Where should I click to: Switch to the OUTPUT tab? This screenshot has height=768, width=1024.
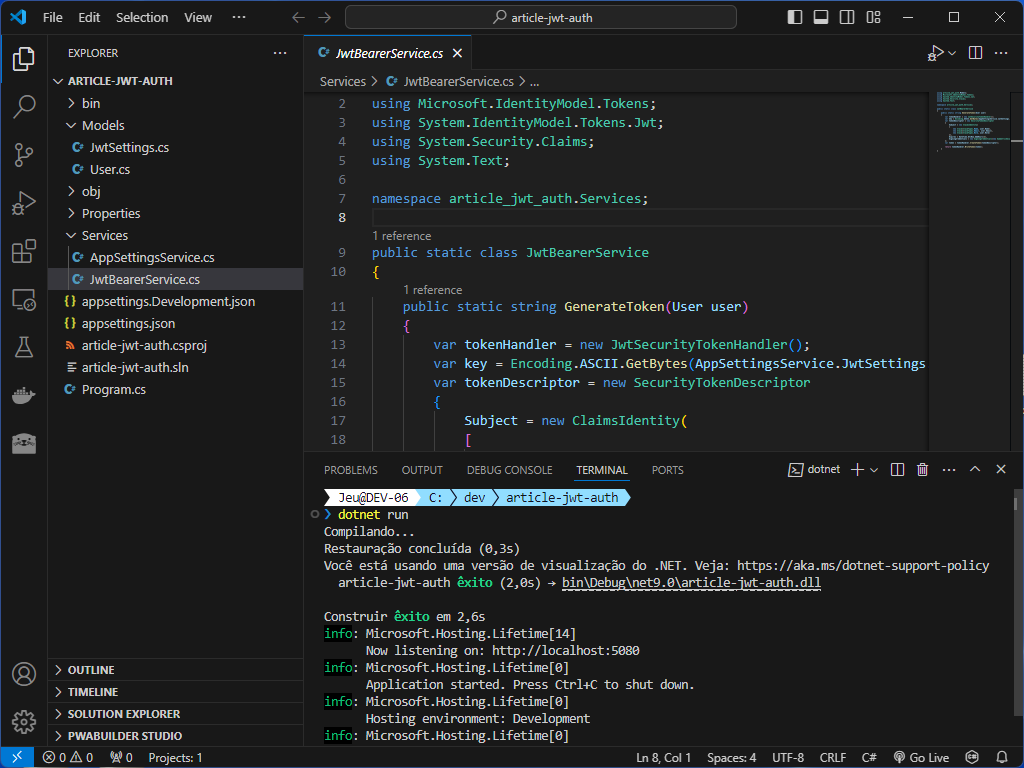pyautogui.click(x=422, y=470)
